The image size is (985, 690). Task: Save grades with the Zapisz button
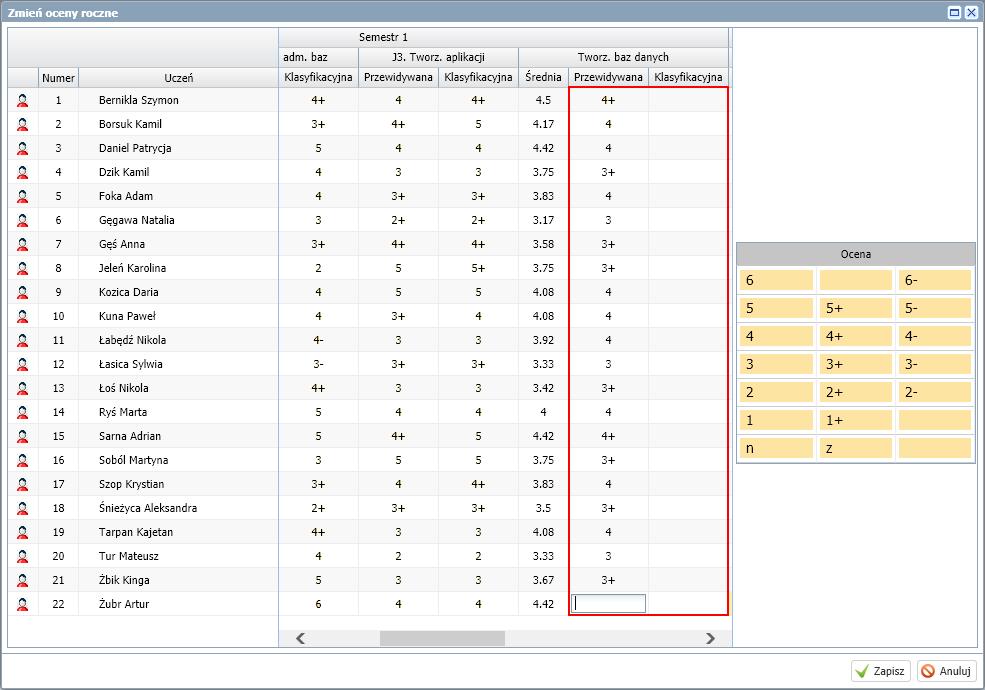click(881, 671)
